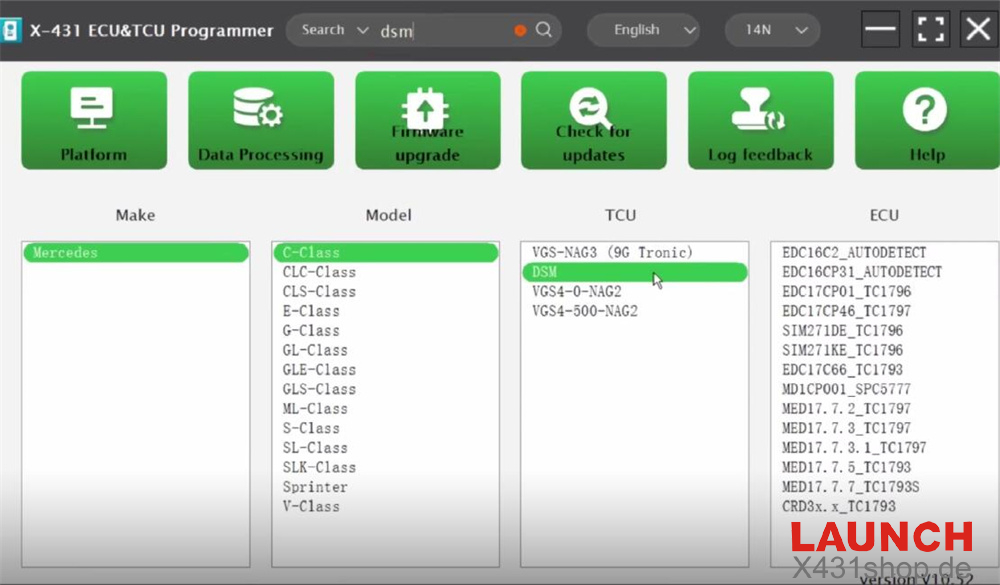1000x585 pixels.
Task: Open the Platform tile
Action: click(94, 120)
